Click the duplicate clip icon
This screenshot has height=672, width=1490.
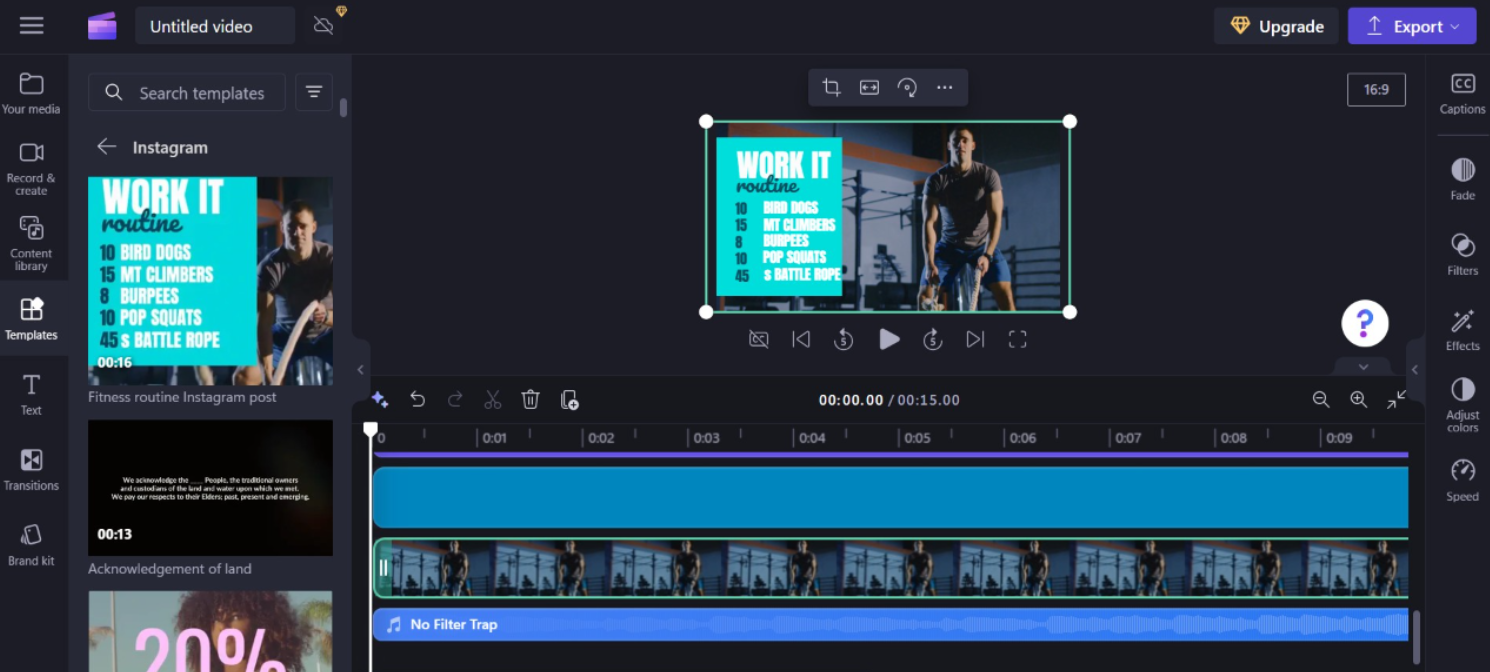(x=569, y=400)
